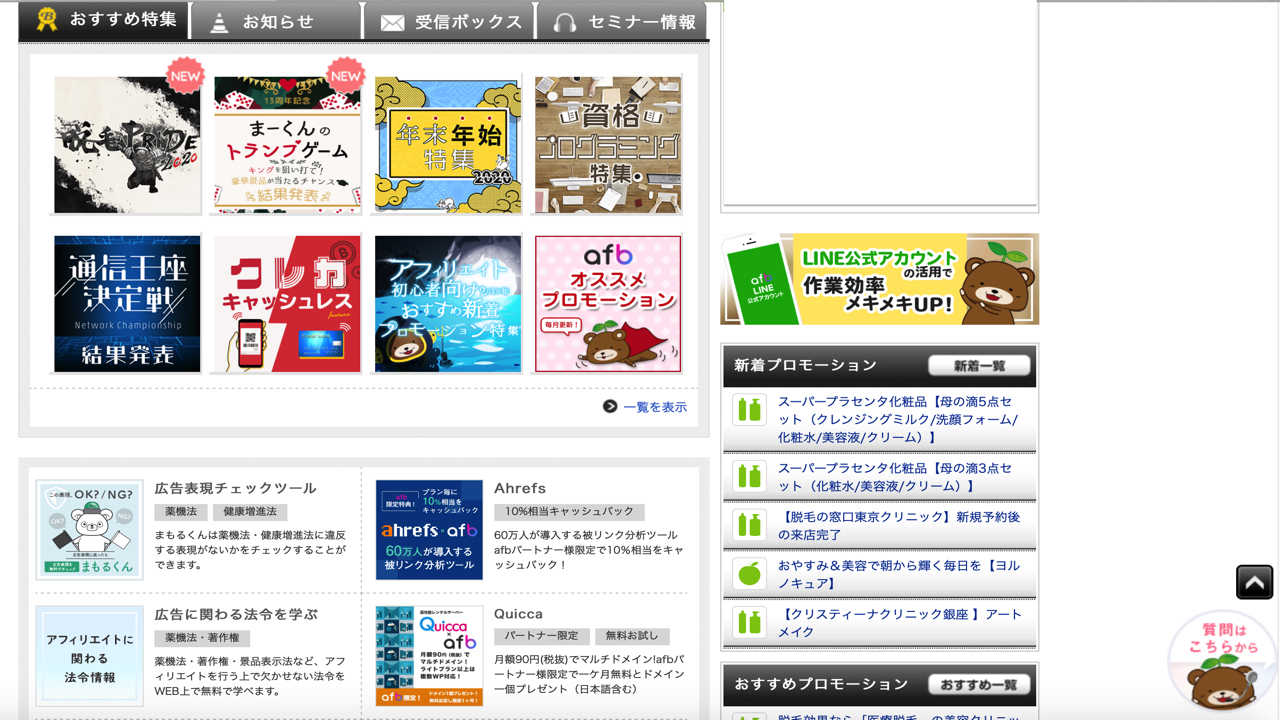Switch to the お知らせ tab
Screen dimensions: 1280x720
pyautogui.click(x=276, y=22)
